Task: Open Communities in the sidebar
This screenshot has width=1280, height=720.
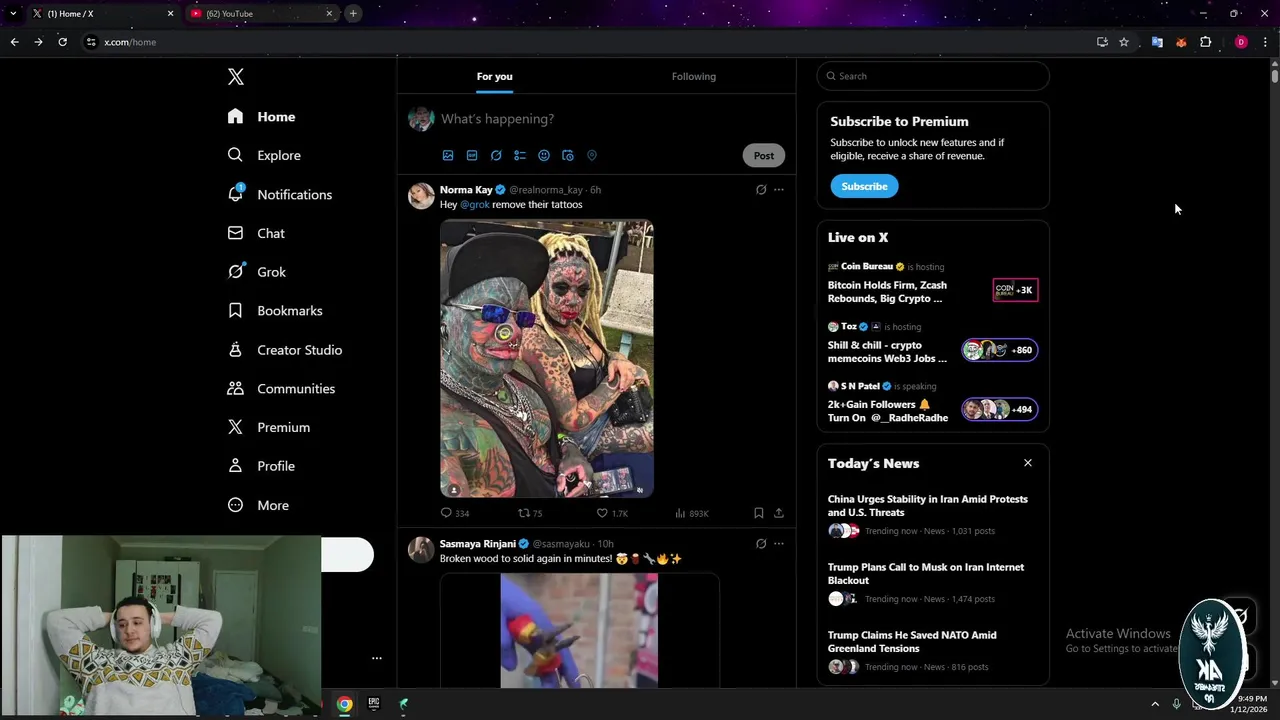Action: [x=281, y=388]
